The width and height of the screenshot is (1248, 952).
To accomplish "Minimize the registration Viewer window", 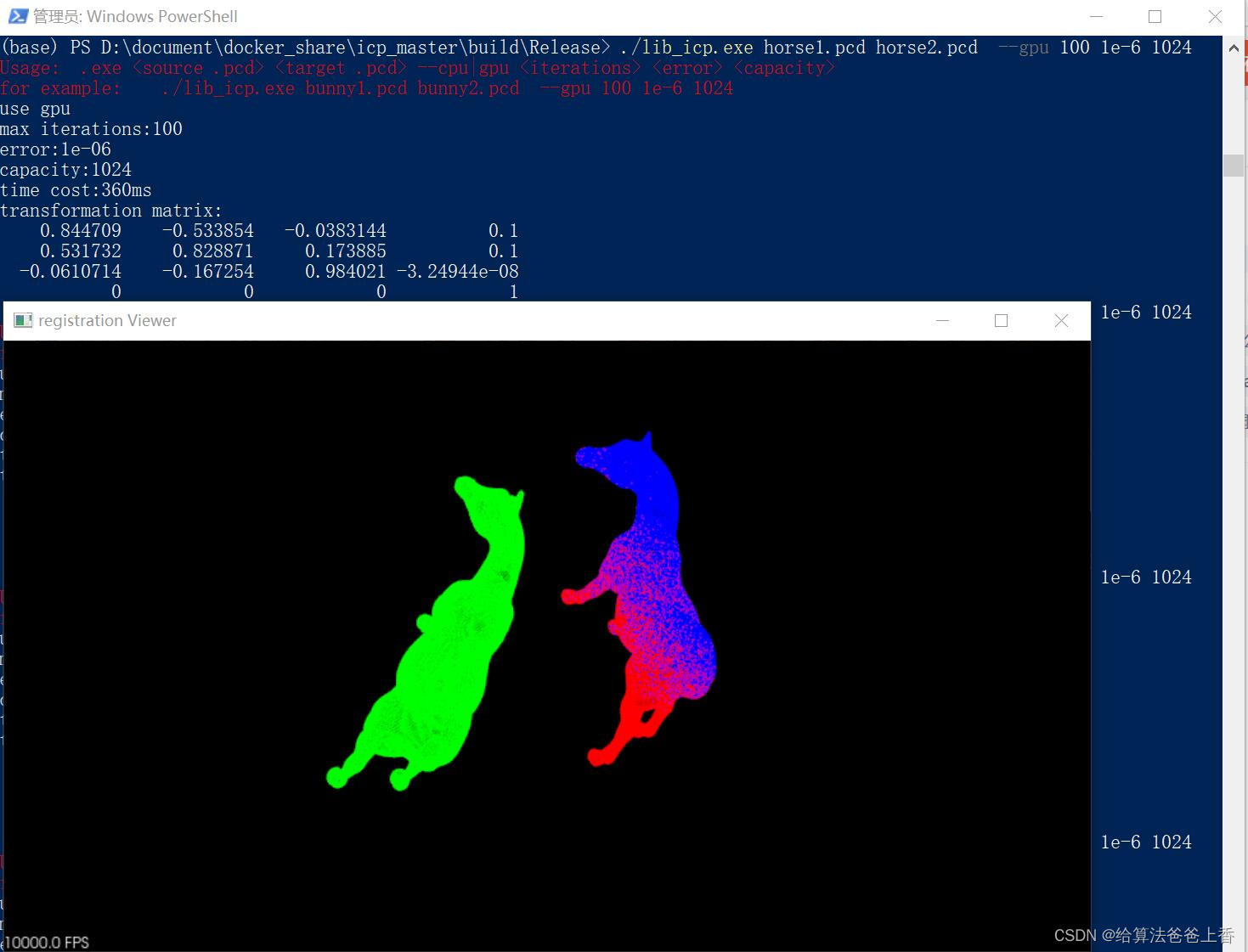I will (x=942, y=320).
